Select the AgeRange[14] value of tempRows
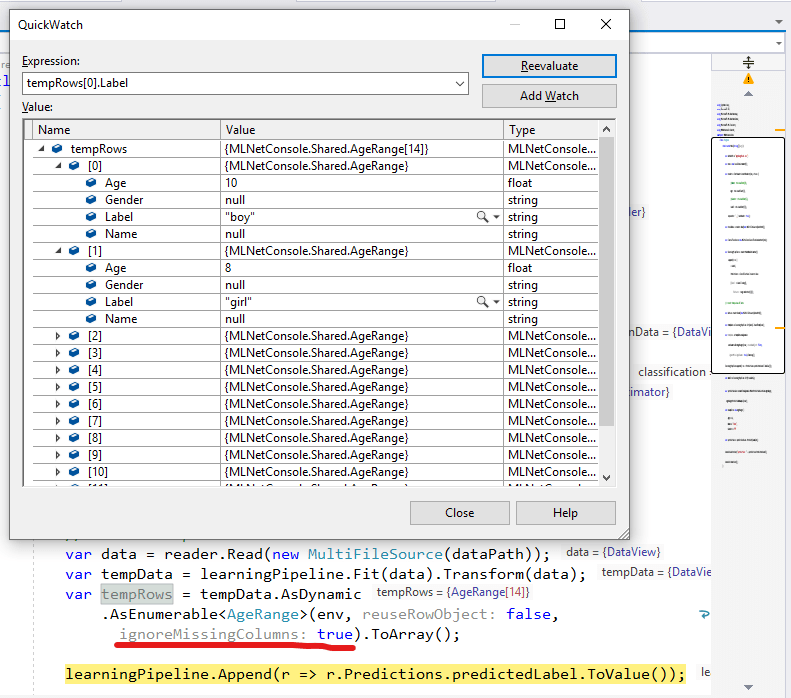 click(326, 149)
